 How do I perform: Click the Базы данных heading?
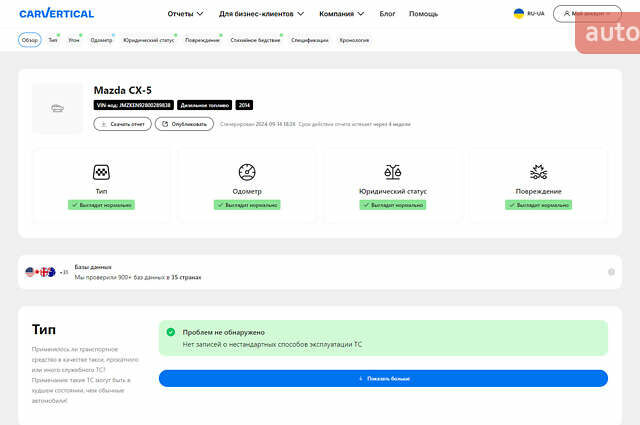93,267
